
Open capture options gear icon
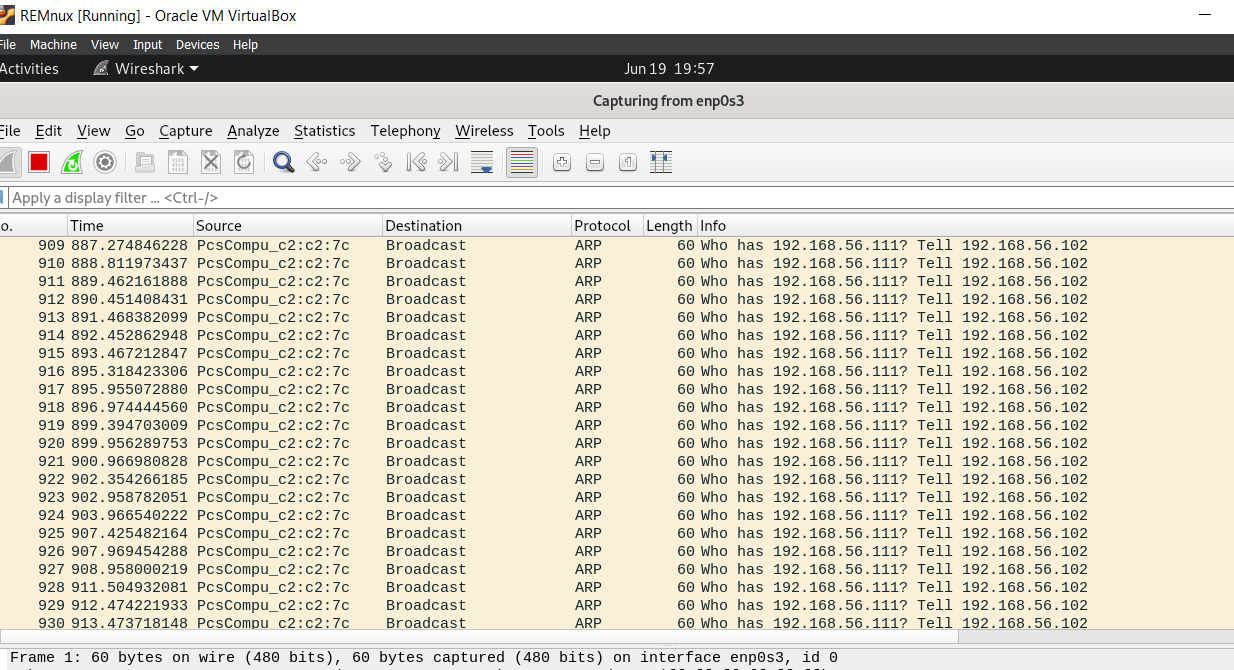(x=105, y=162)
